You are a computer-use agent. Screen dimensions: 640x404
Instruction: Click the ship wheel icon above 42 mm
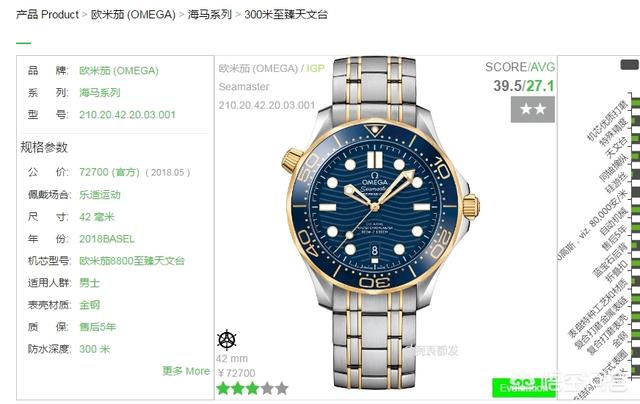pyautogui.click(x=227, y=340)
